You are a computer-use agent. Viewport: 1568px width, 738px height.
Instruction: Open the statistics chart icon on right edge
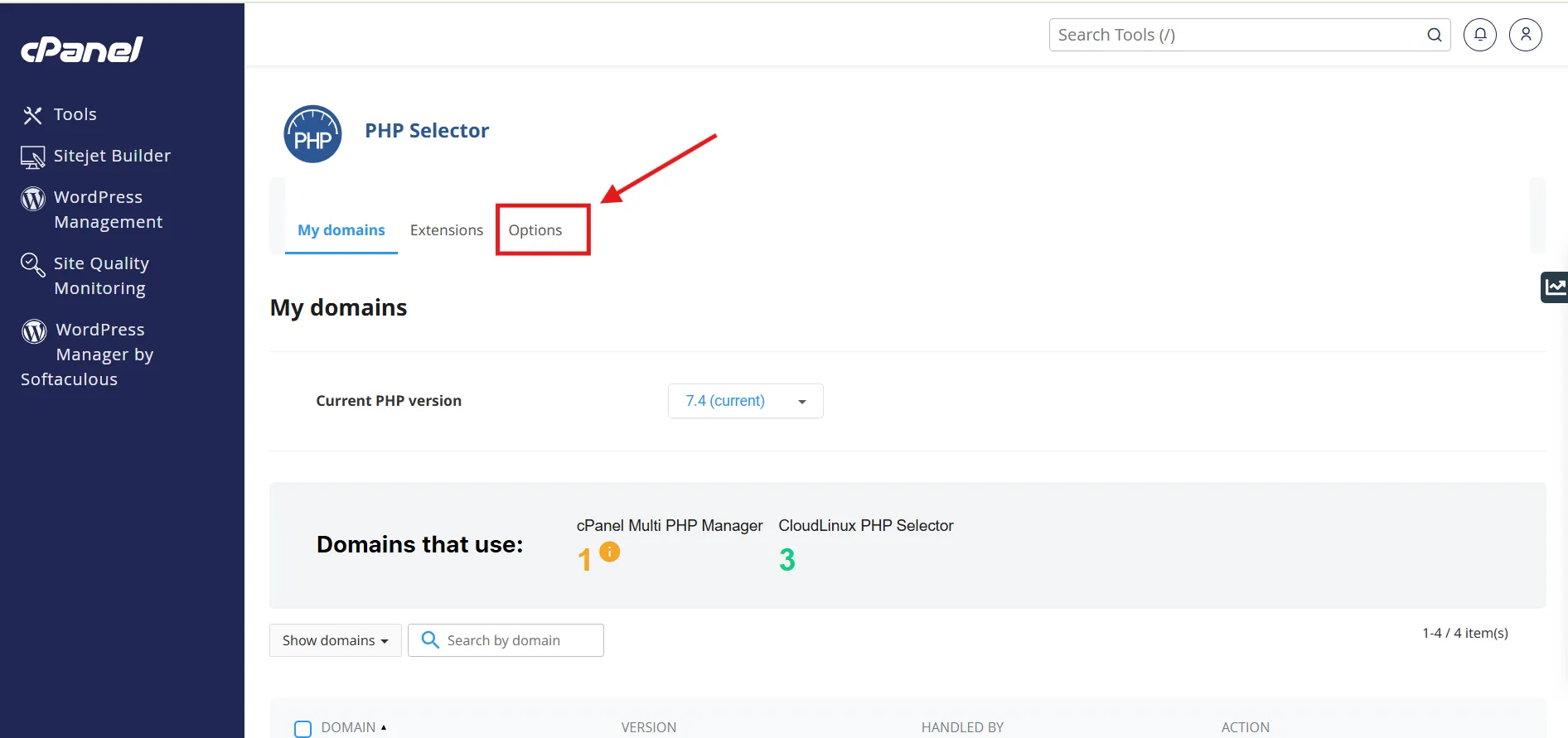(x=1555, y=287)
